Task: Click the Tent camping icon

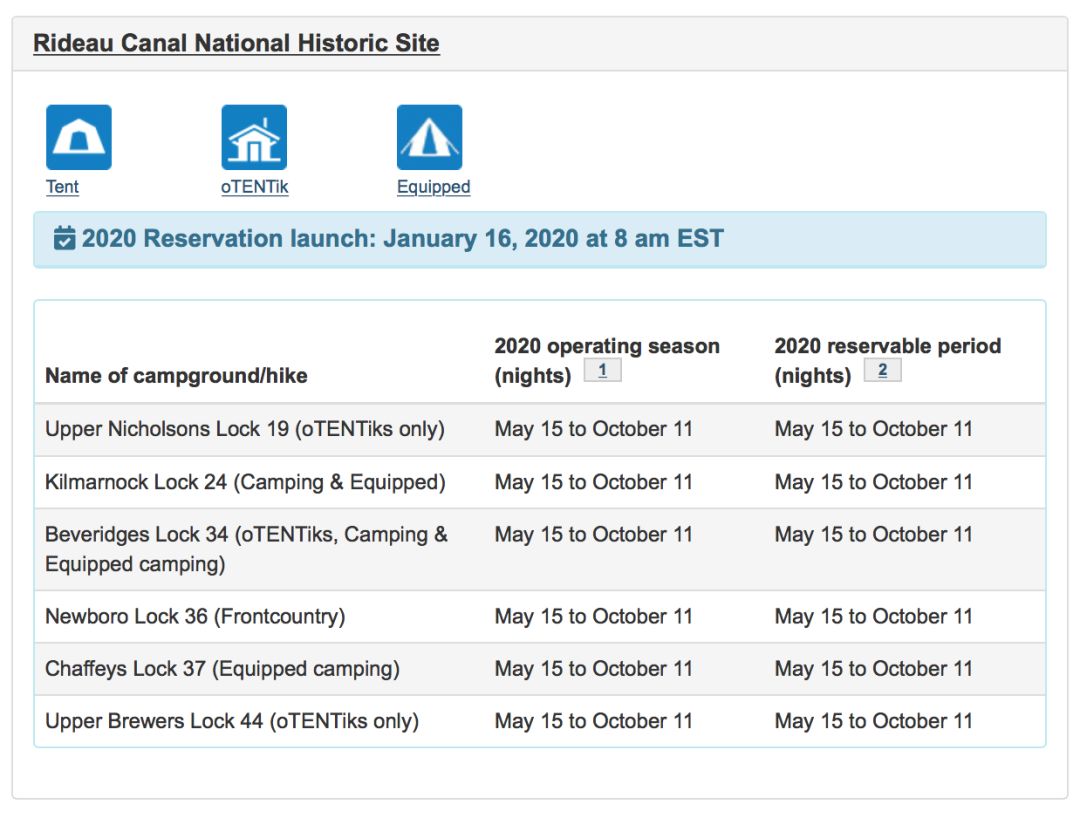Action: [79, 138]
